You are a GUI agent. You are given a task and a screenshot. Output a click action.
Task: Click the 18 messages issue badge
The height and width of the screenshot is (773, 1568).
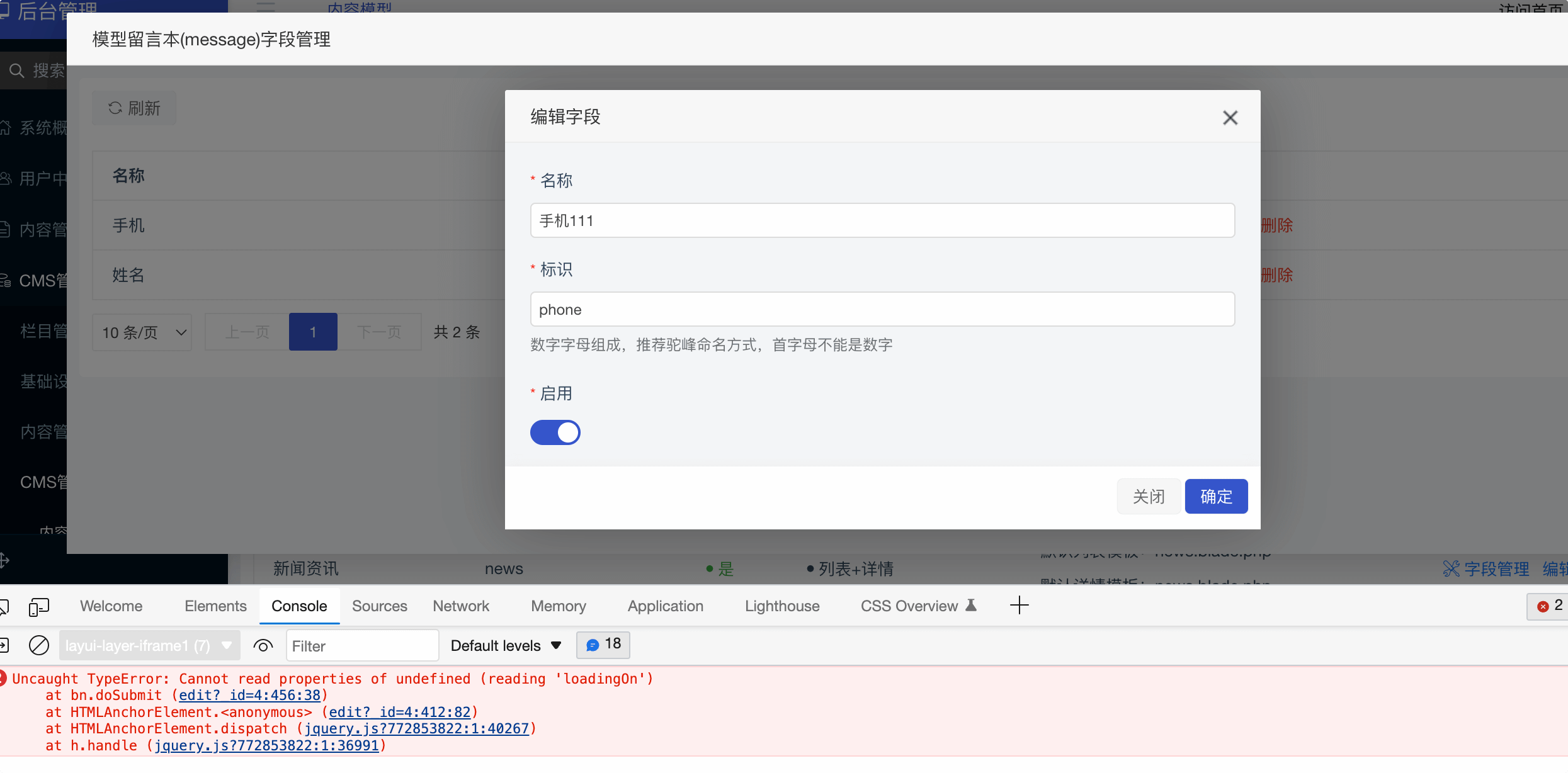603,645
